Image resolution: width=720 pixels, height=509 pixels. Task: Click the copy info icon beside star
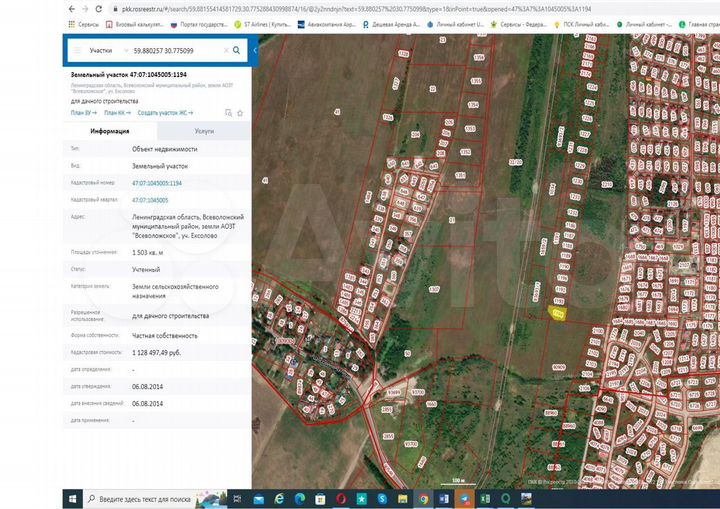[229, 113]
